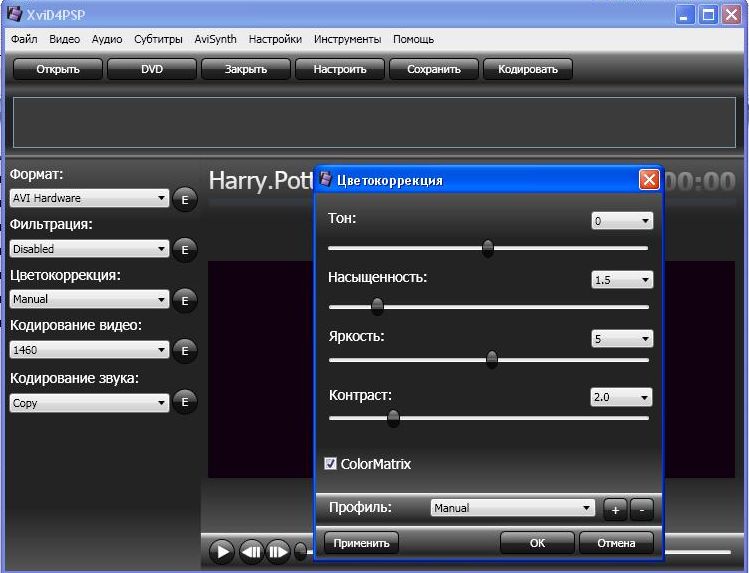Click the Тон slider handle
Screen dimensions: 749x573
(488, 248)
